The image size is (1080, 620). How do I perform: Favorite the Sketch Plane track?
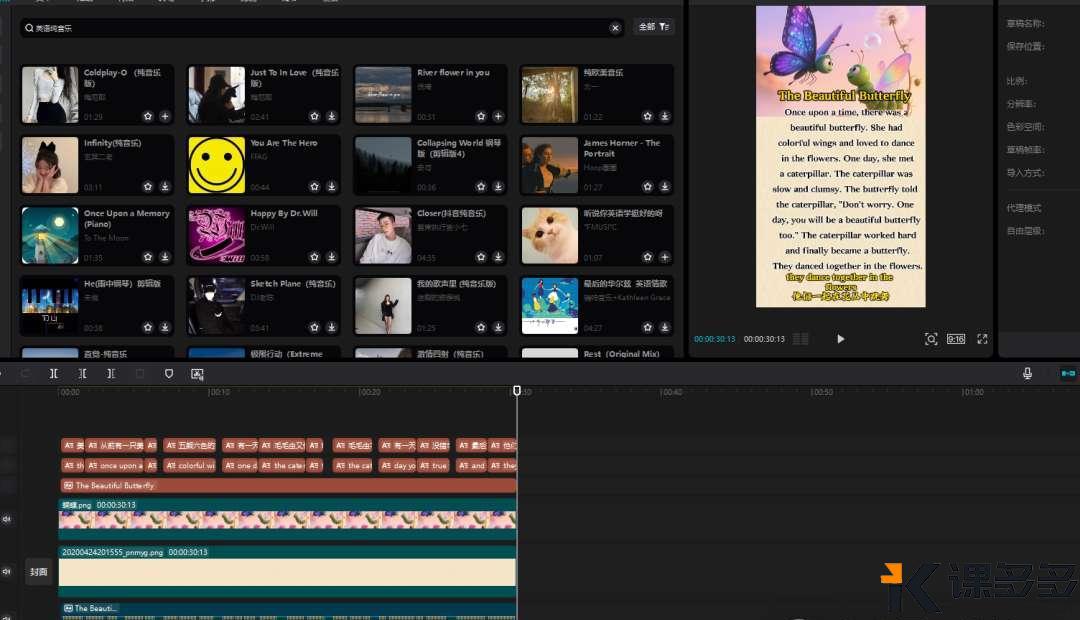pyautogui.click(x=314, y=327)
